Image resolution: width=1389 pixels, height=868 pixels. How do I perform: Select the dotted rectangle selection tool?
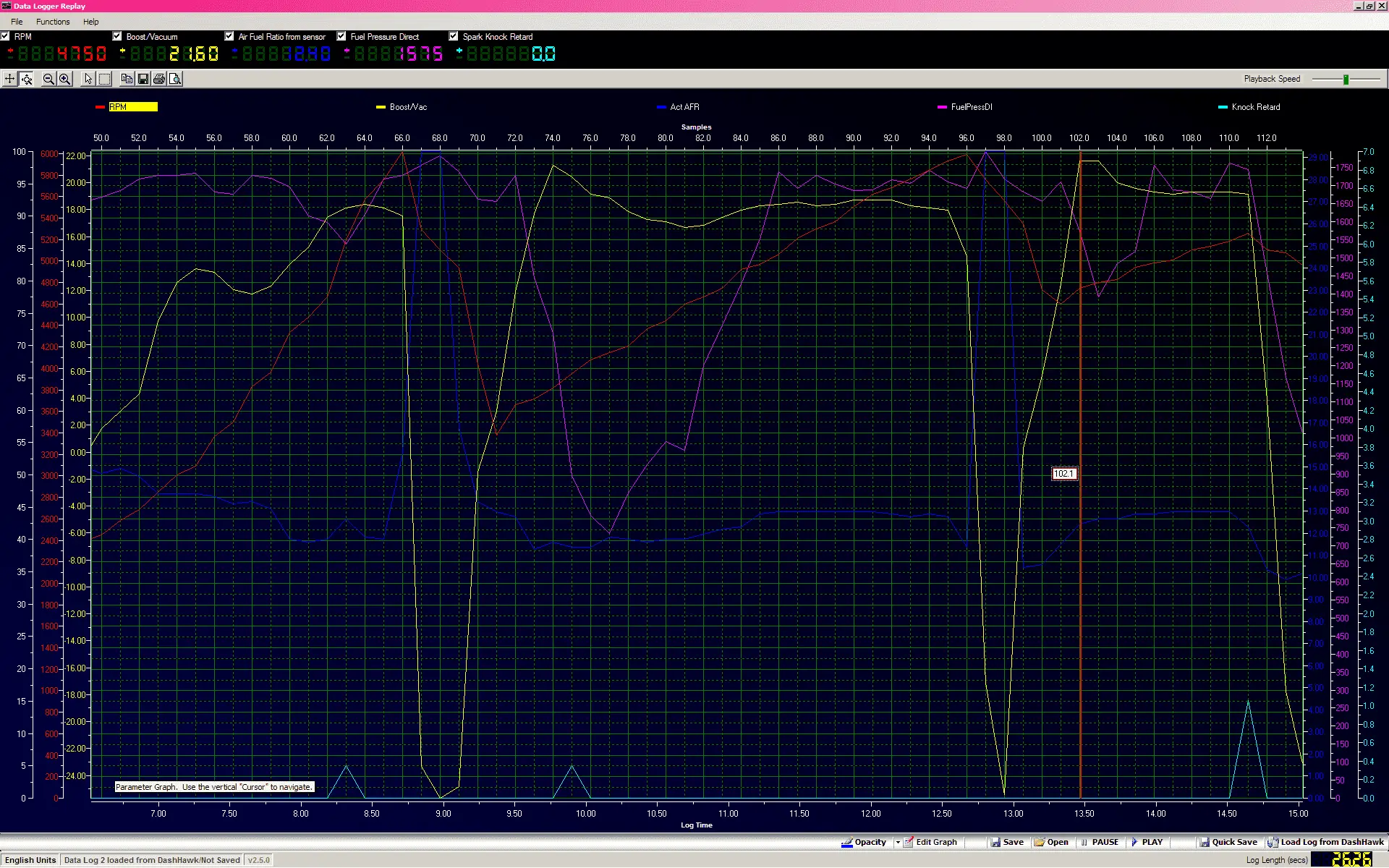(x=105, y=79)
